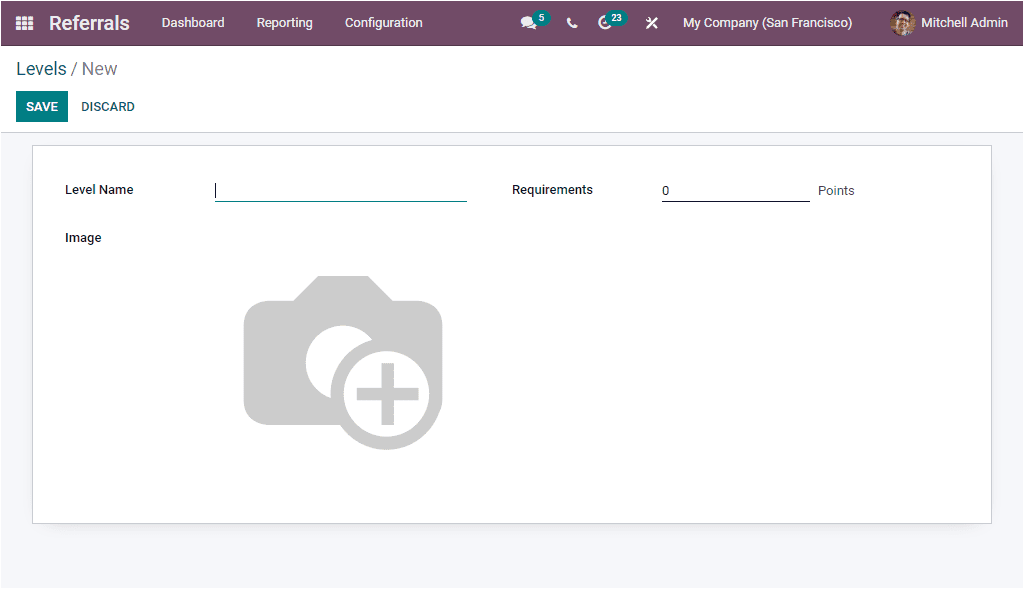Image resolution: width=1024 pixels, height=589 pixels.
Task: Click the Referrals app title
Action: click(x=88, y=22)
